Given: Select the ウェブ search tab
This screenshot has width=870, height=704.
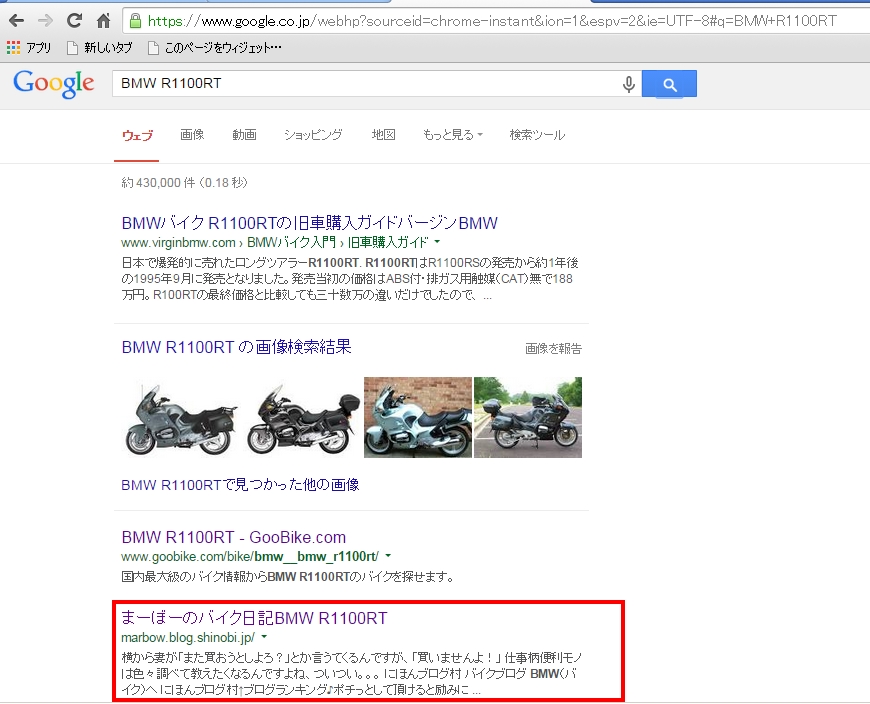Looking at the screenshot, I should coord(137,135).
